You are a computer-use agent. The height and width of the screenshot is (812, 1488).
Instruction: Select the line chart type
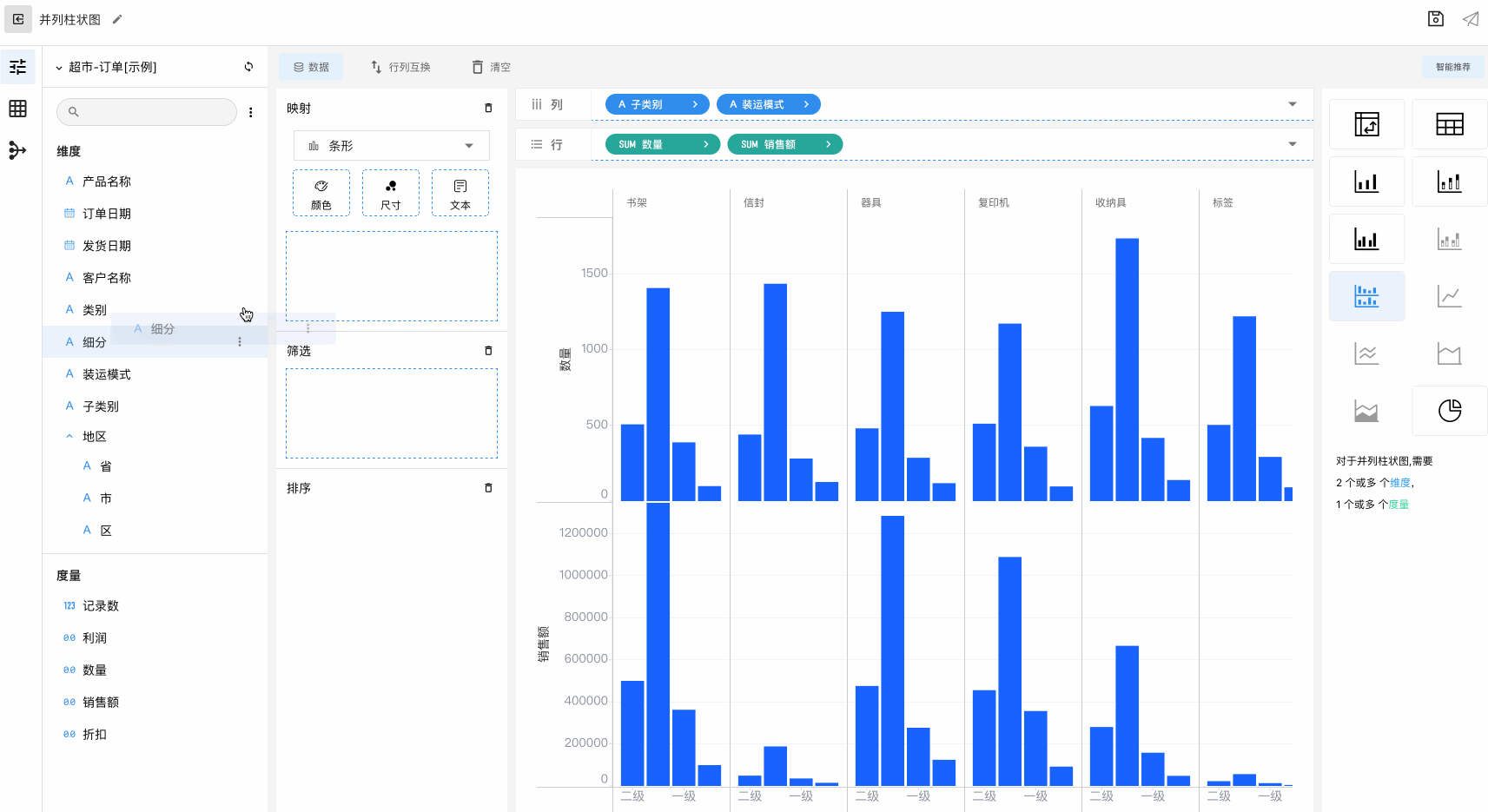[x=1449, y=296]
